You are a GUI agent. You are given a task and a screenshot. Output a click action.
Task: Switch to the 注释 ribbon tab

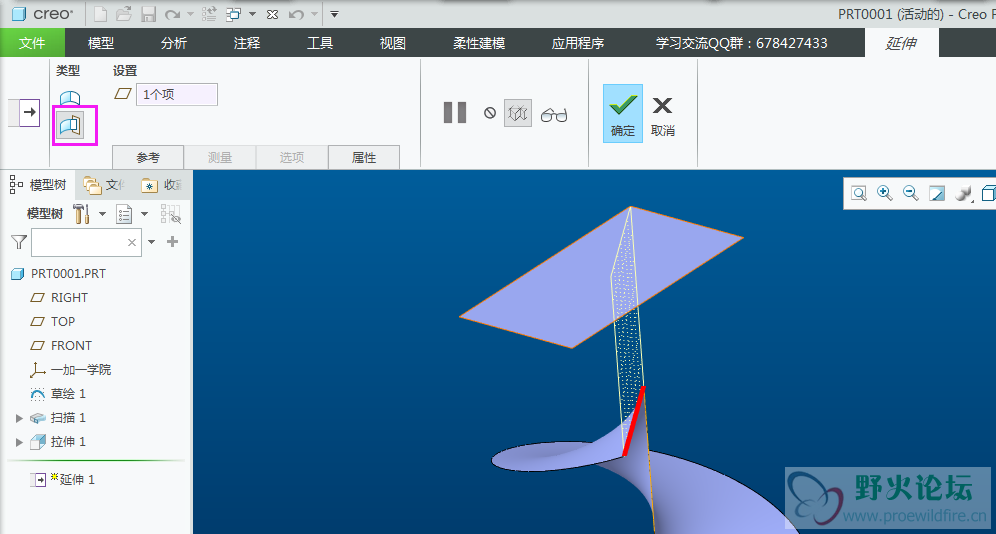pos(247,43)
